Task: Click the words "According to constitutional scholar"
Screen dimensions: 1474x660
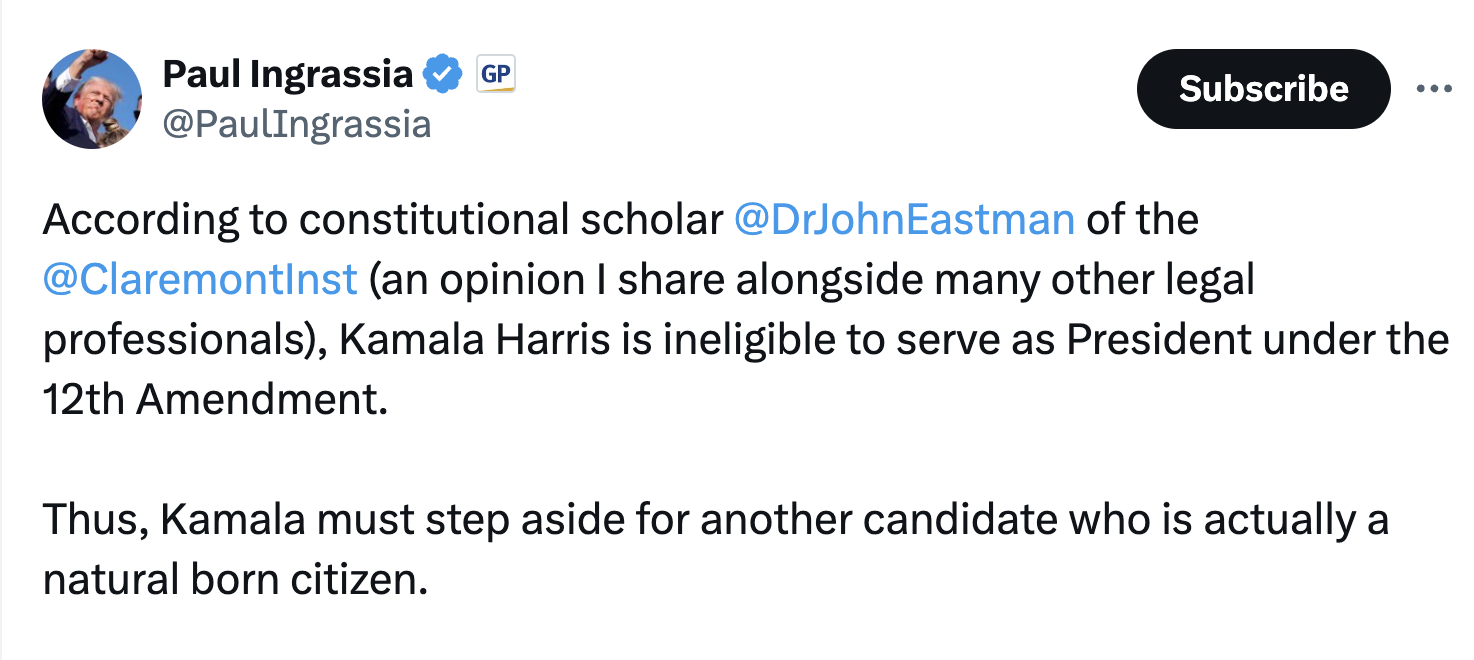Action: pyautogui.click(x=383, y=220)
